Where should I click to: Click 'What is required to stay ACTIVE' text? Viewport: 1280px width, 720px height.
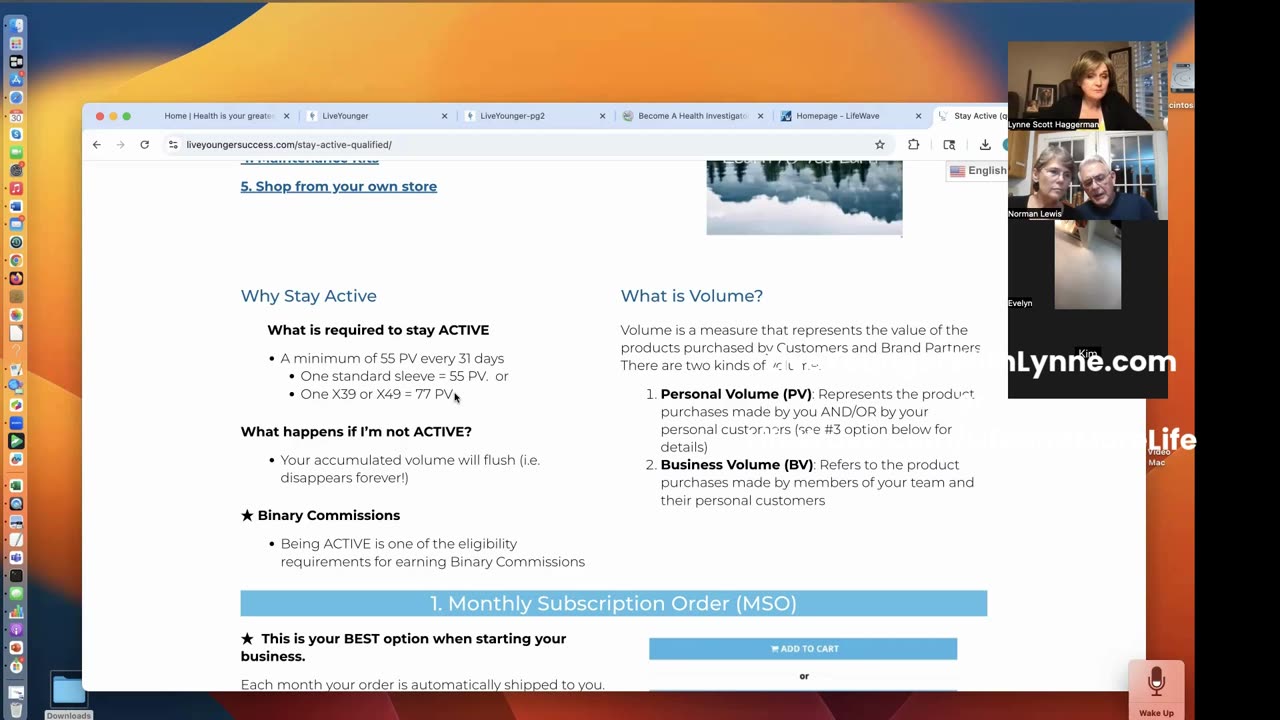coord(378,330)
